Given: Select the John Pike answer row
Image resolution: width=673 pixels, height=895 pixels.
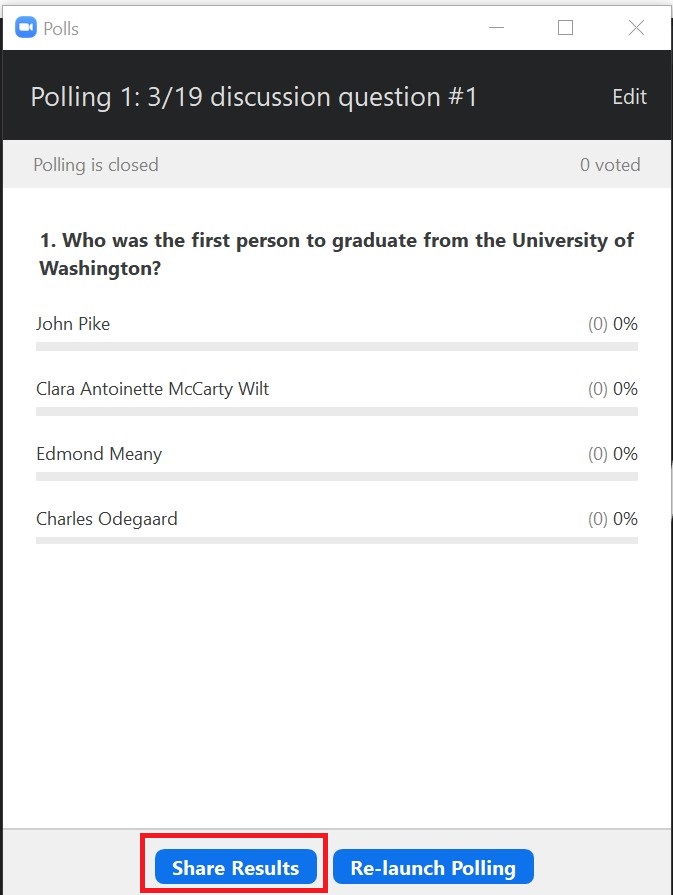Looking at the screenshot, I should (x=73, y=324).
